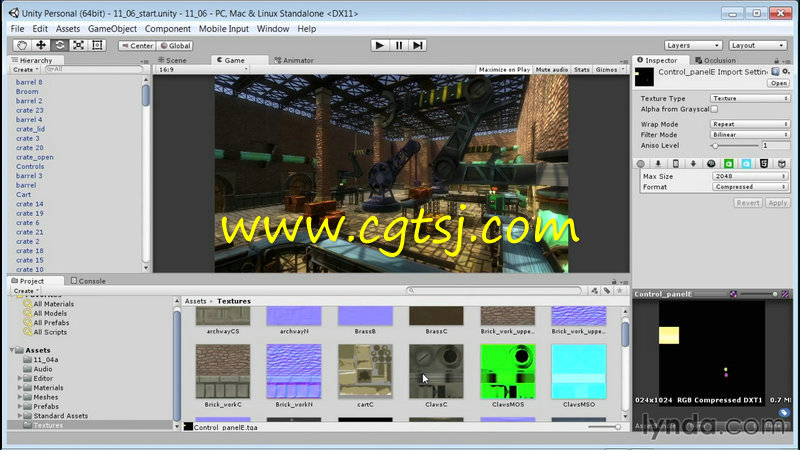The height and width of the screenshot is (450, 800).
Task: Select the Scale tool
Action: [x=78, y=45]
